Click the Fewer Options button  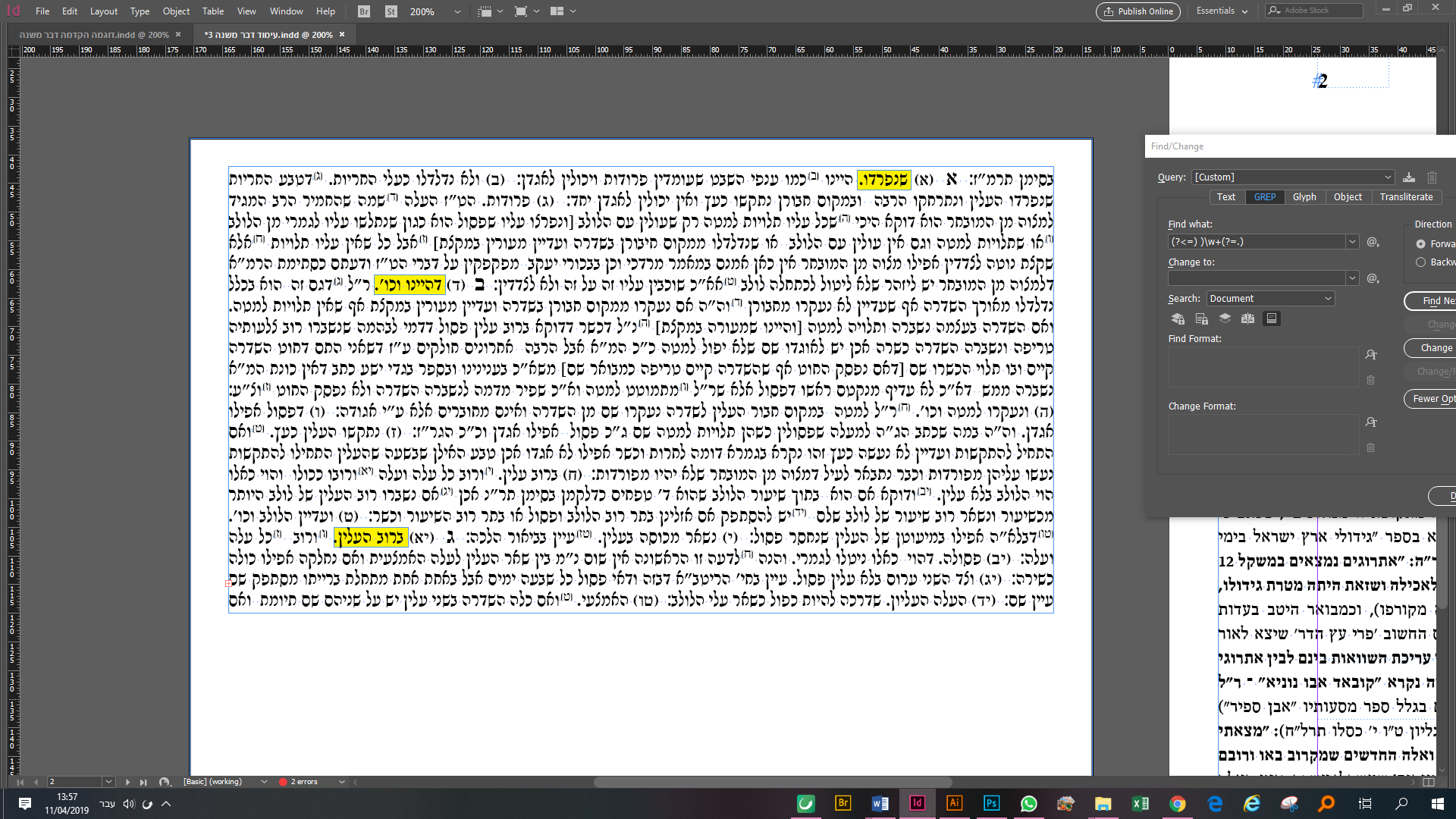1432,399
